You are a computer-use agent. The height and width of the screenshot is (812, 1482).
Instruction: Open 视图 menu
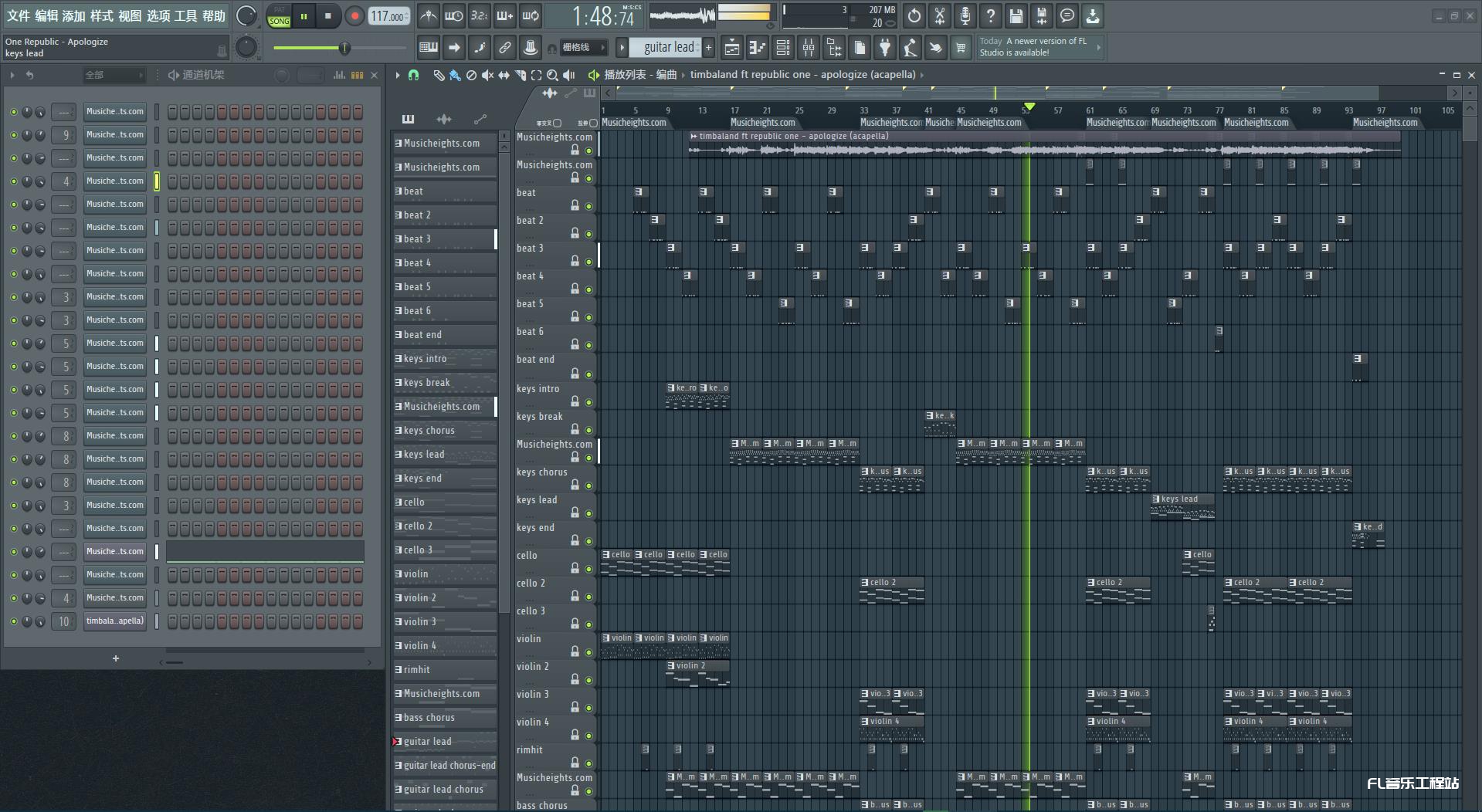pos(130,15)
